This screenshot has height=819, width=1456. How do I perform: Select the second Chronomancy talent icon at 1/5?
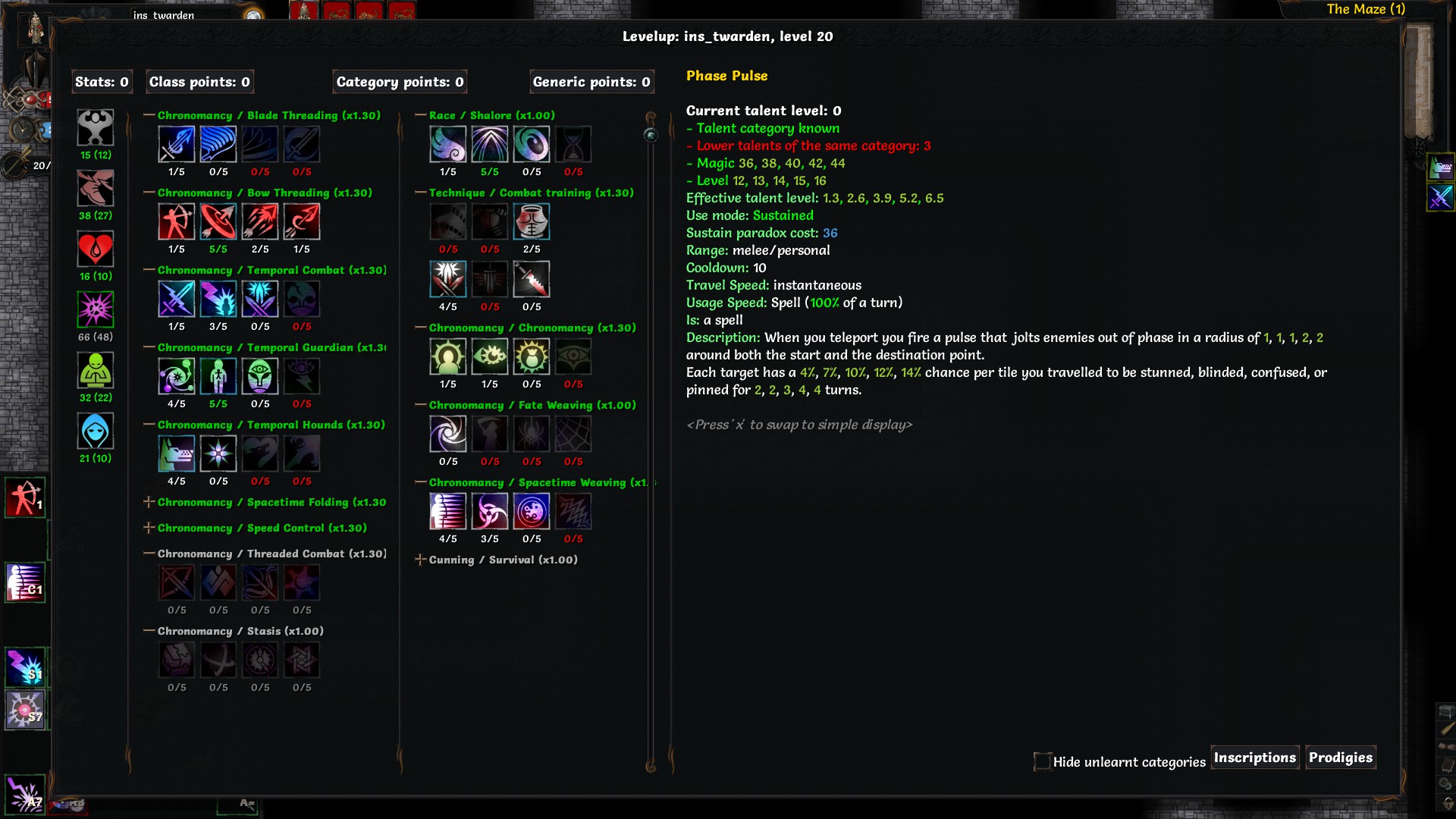coord(490,356)
